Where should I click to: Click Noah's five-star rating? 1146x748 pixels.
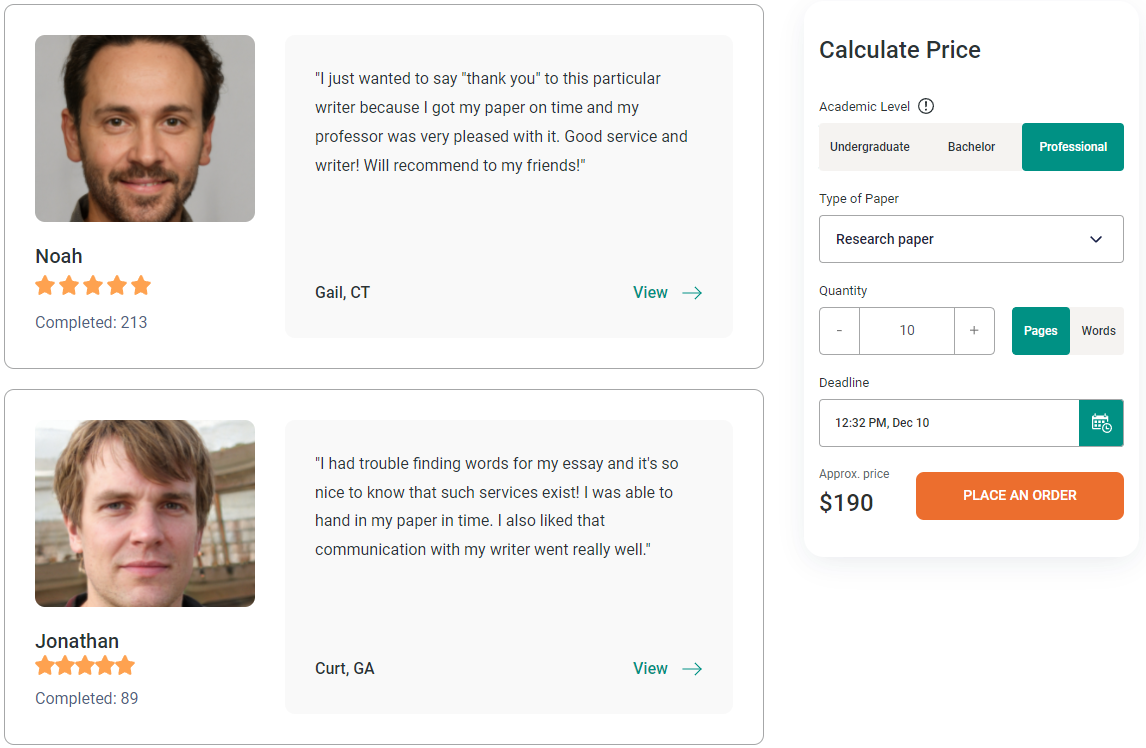[x=93, y=286]
